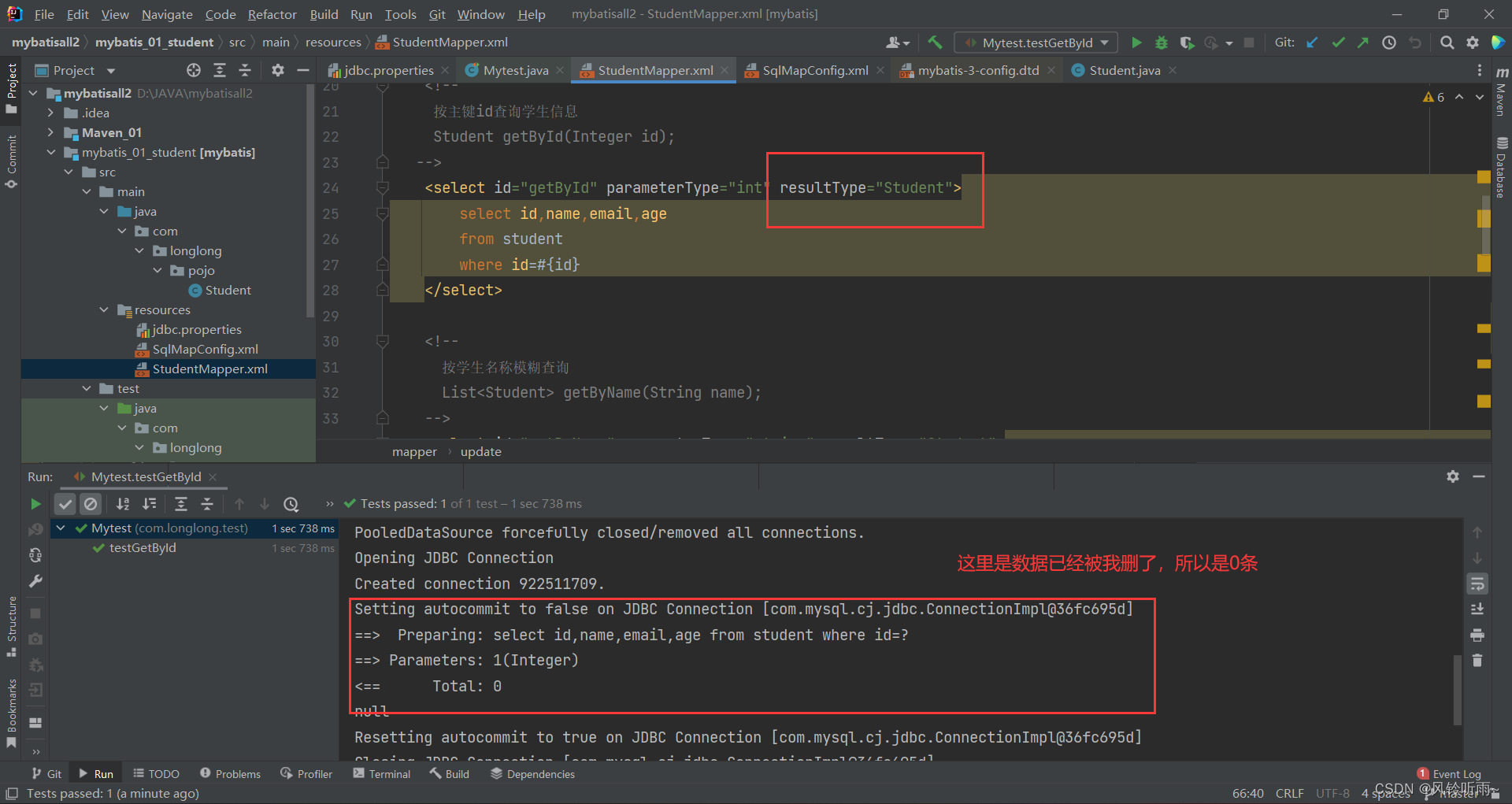This screenshot has height=804, width=1512.
Task: Toggle show ignored tests in the Run panel
Action: (x=91, y=504)
